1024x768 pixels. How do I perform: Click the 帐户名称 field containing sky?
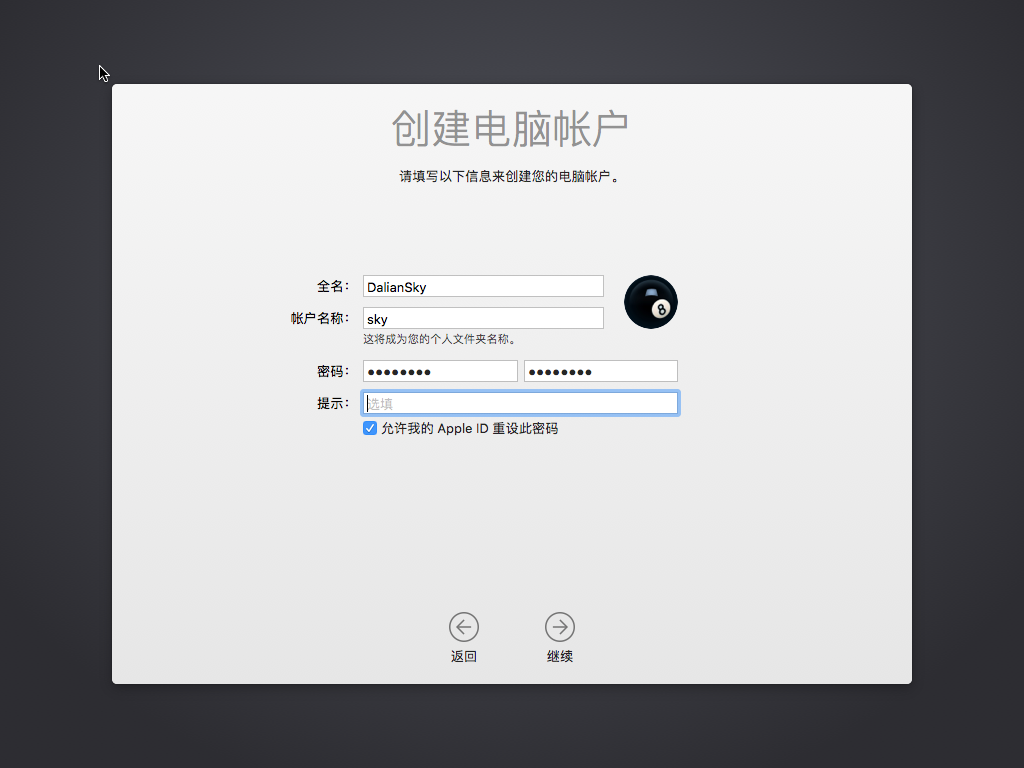pos(483,318)
